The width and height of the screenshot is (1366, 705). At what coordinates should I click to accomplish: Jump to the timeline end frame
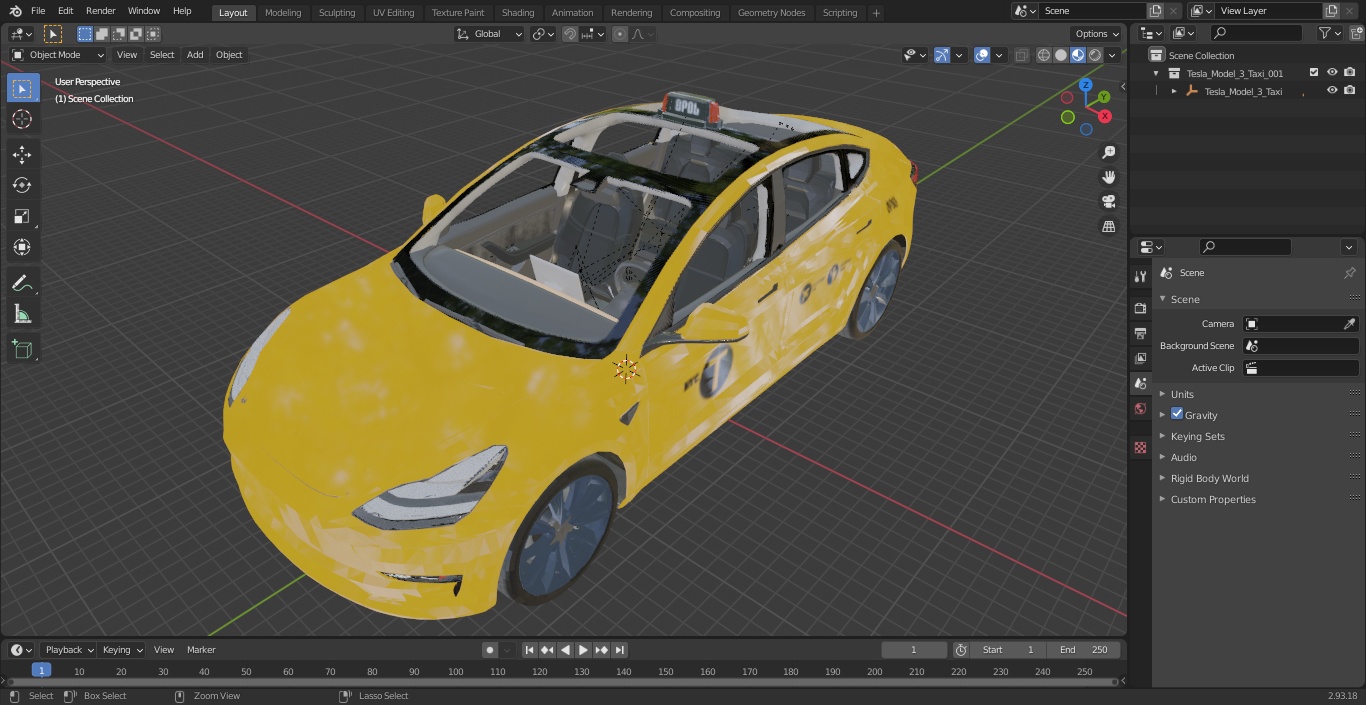[x=620, y=650]
